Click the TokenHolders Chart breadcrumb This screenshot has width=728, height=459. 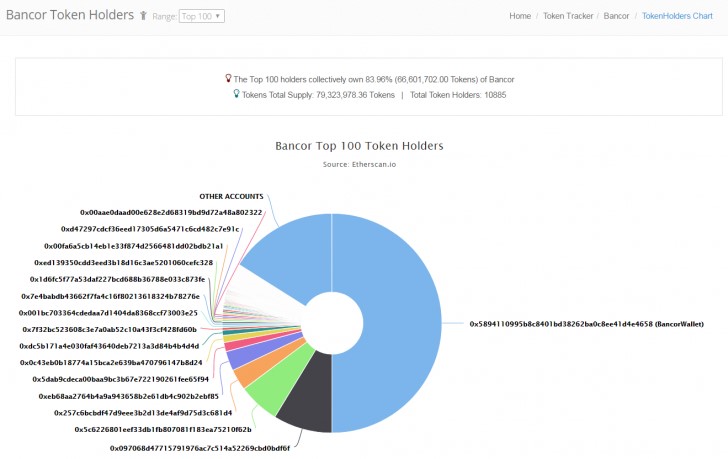676,16
